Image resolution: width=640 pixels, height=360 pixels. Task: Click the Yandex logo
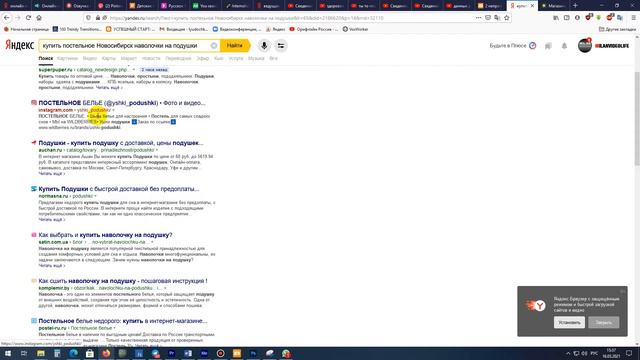pyautogui.click(x=19, y=45)
